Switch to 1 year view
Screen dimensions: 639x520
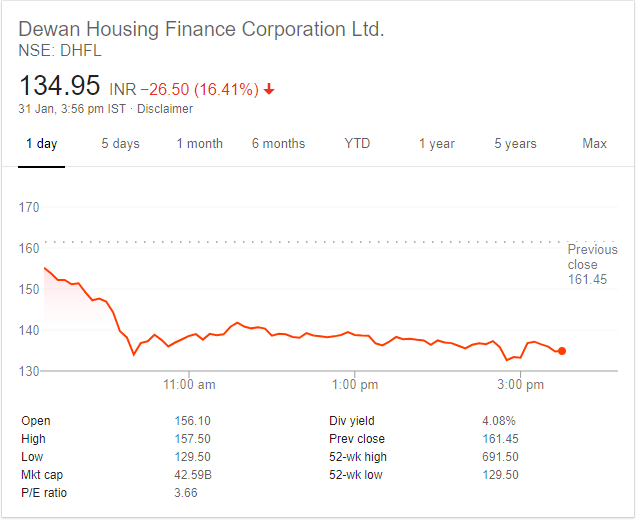point(436,144)
